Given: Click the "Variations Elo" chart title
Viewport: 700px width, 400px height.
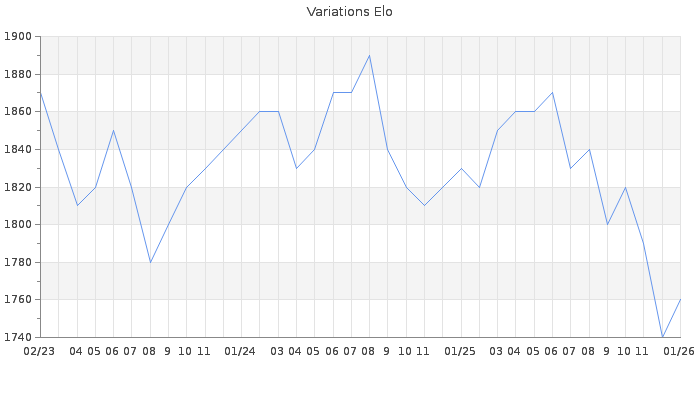Looking at the screenshot, I should [x=349, y=12].
